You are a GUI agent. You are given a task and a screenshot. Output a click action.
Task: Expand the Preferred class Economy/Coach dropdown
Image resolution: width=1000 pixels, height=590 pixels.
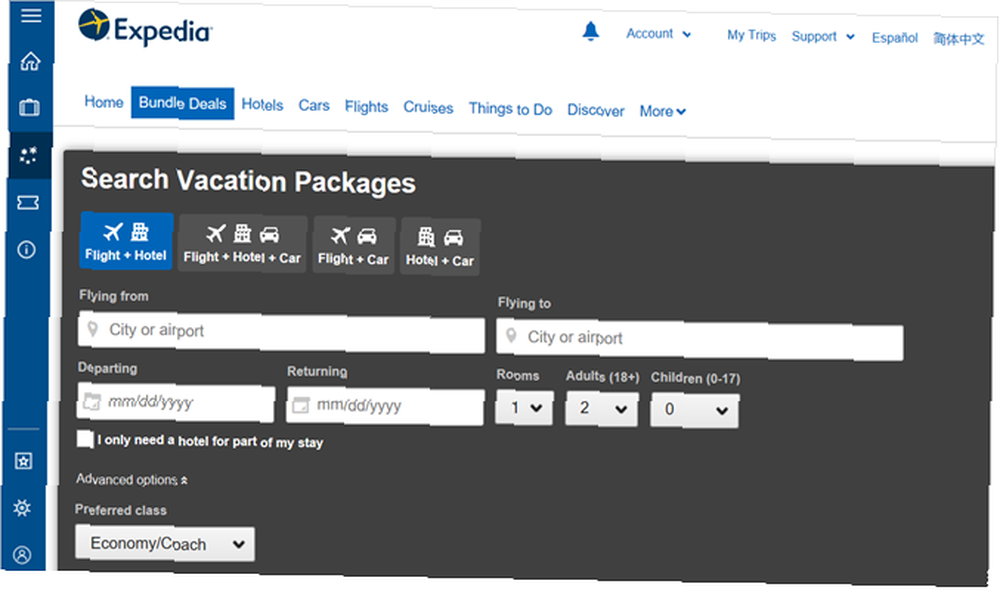[165, 543]
